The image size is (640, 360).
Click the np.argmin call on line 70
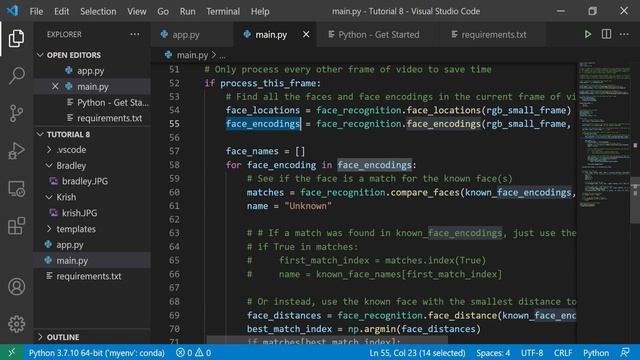(414, 329)
